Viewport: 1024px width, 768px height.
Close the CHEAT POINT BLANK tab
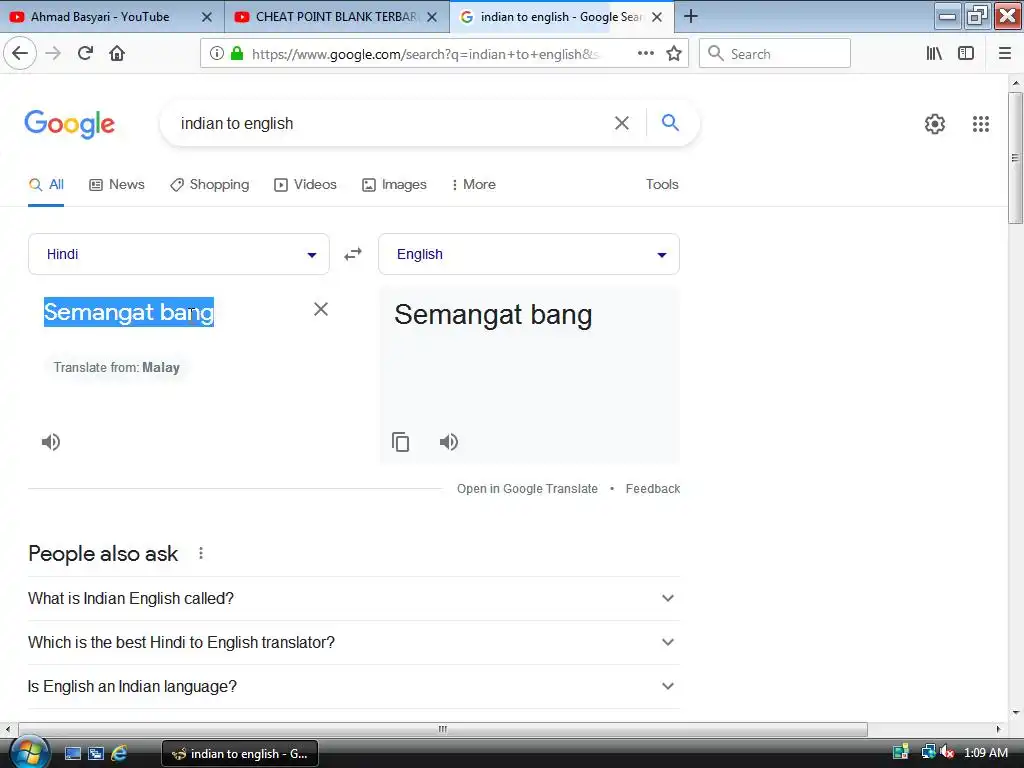pos(432,17)
